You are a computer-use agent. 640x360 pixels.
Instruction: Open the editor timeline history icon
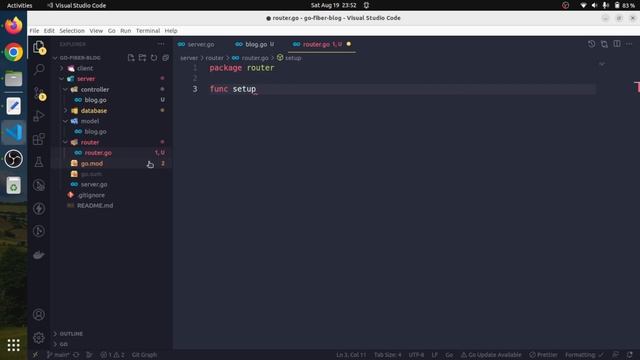(591, 44)
